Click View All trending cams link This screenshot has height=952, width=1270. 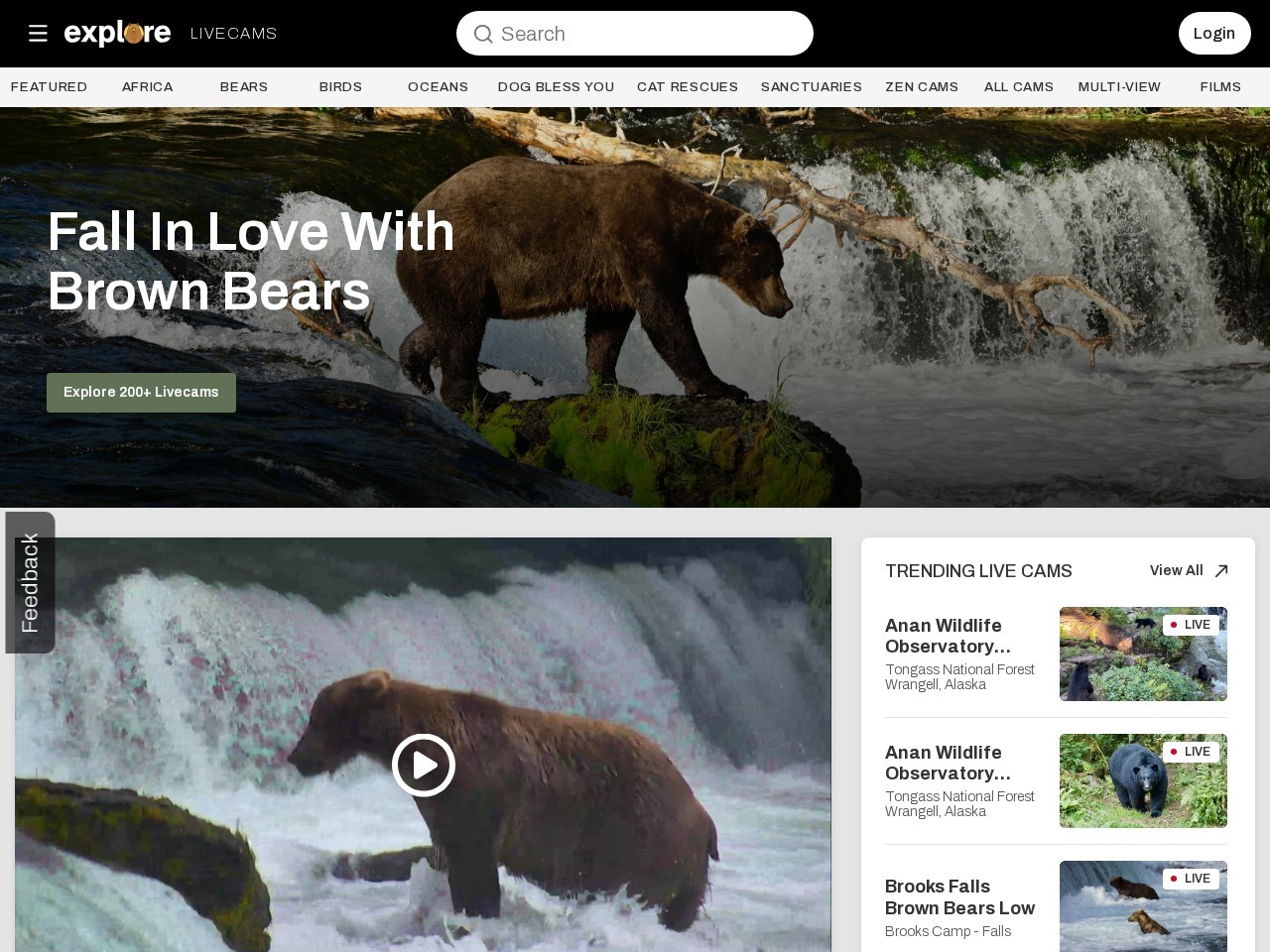pyautogui.click(x=1177, y=570)
